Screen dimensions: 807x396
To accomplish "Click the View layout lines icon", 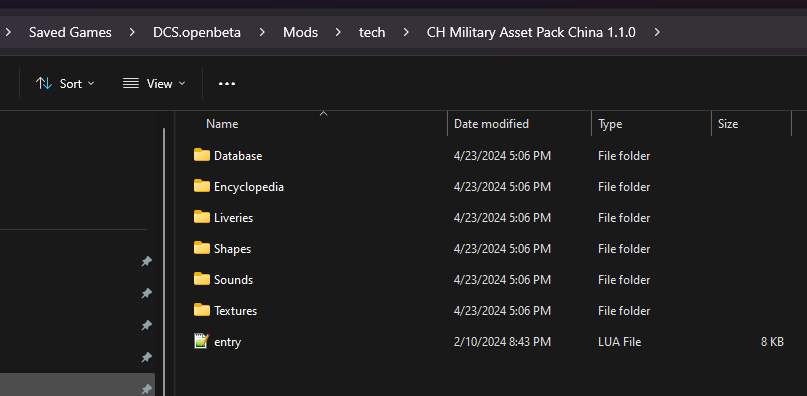I will click(131, 83).
